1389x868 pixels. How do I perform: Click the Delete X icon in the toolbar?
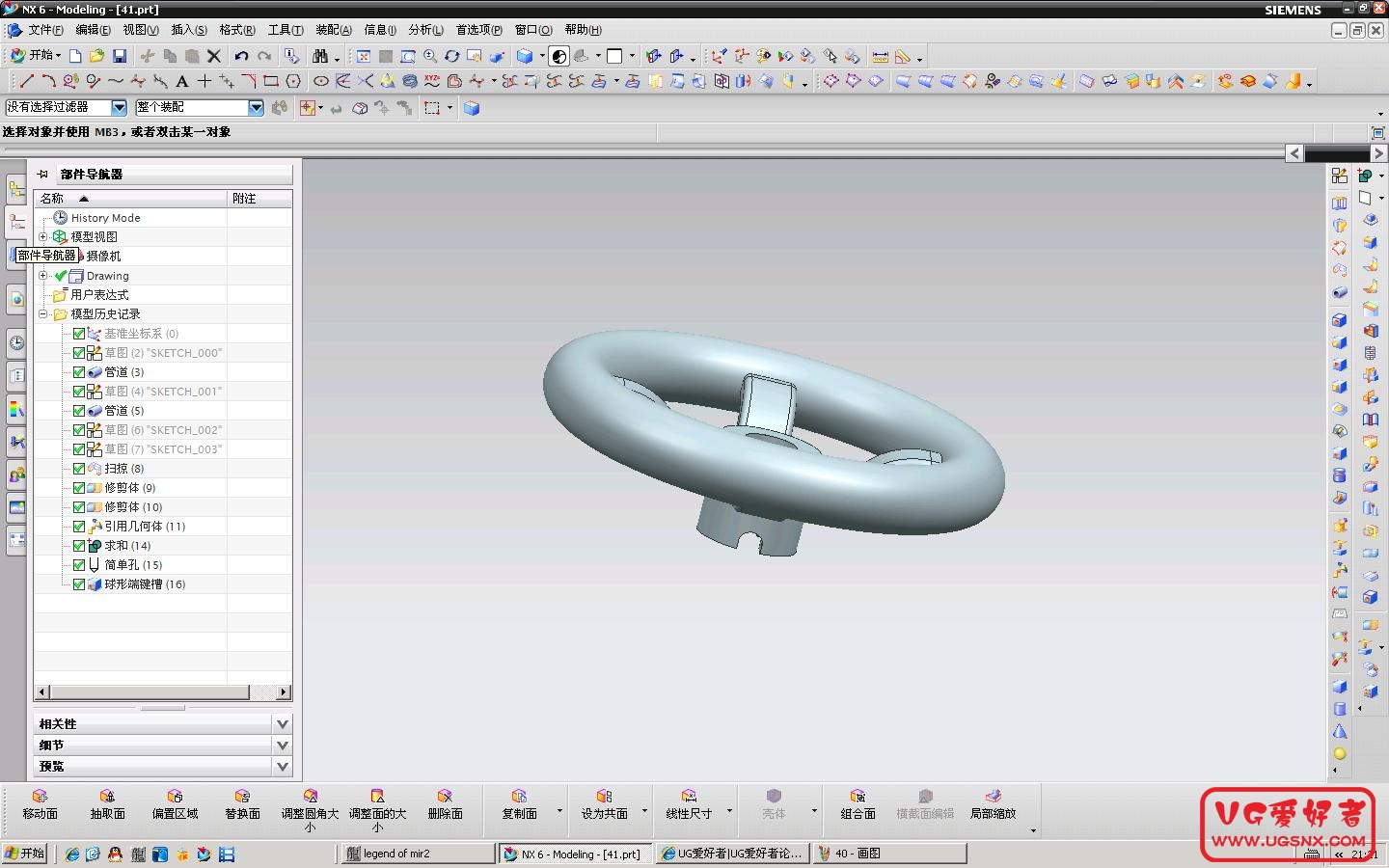(214, 56)
